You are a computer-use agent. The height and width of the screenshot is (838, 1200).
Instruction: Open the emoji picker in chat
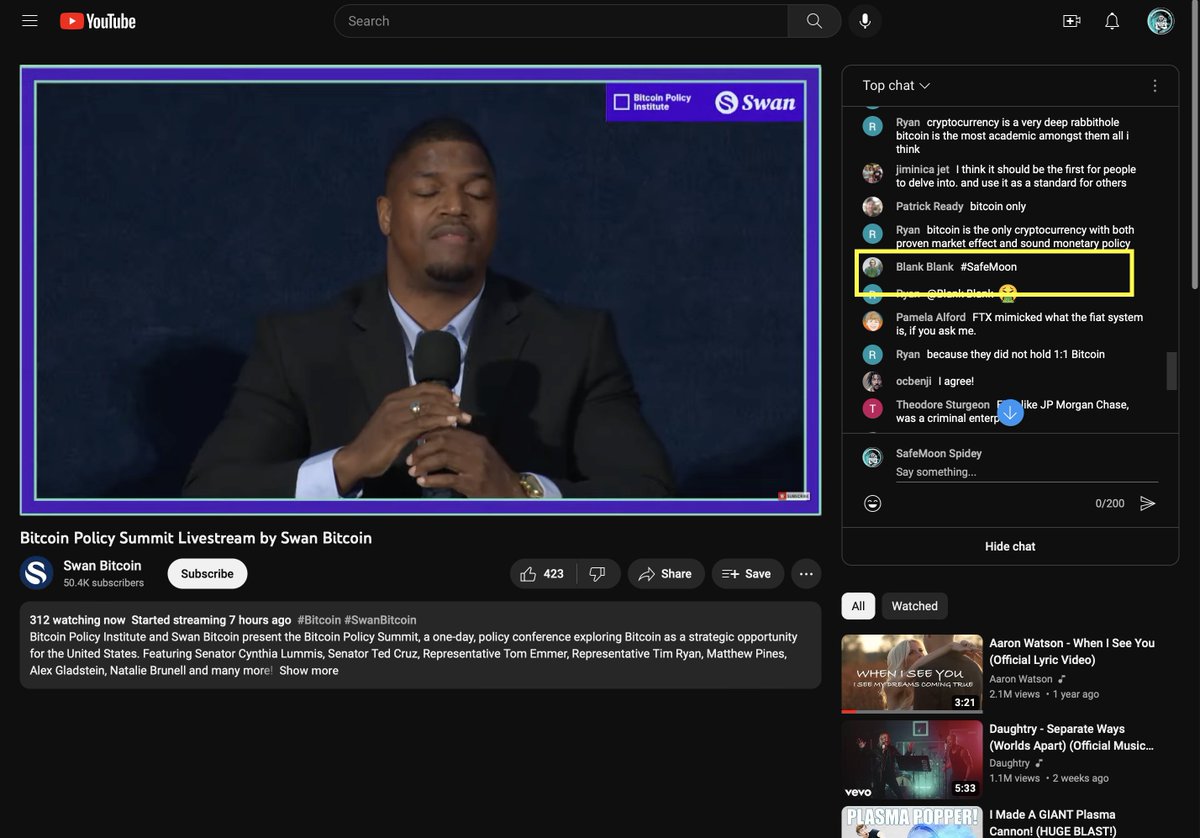pyautogui.click(x=873, y=503)
